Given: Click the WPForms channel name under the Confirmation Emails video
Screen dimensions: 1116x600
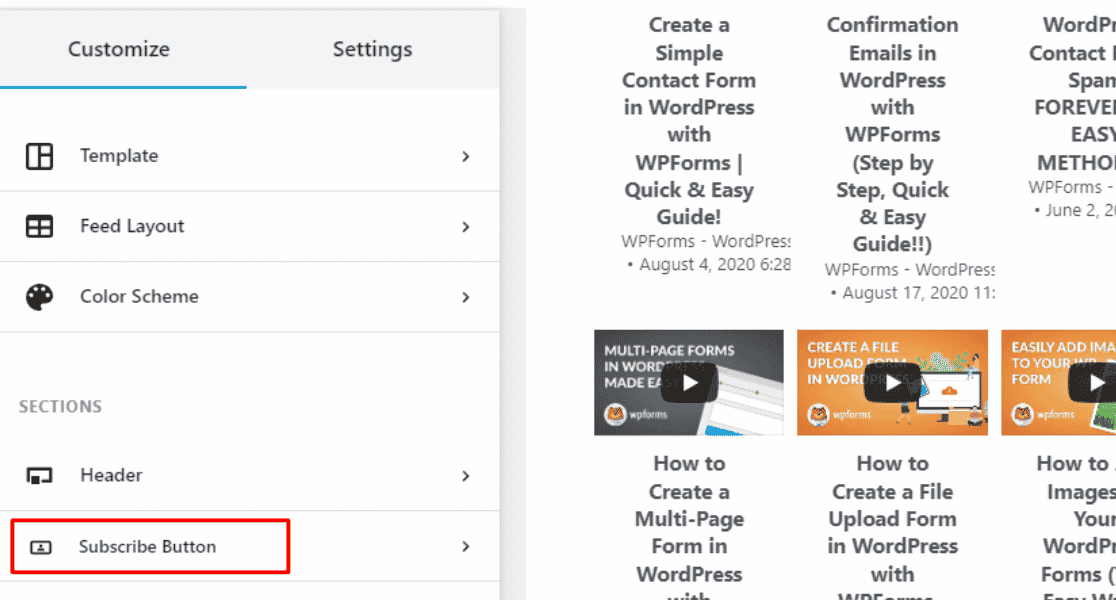Looking at the screenshot, I should pyautogui.click(x=910, y=270).
